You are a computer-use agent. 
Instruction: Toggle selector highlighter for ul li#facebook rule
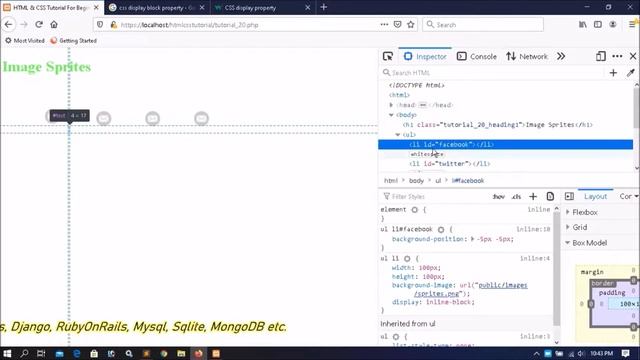tap(441, 229)
